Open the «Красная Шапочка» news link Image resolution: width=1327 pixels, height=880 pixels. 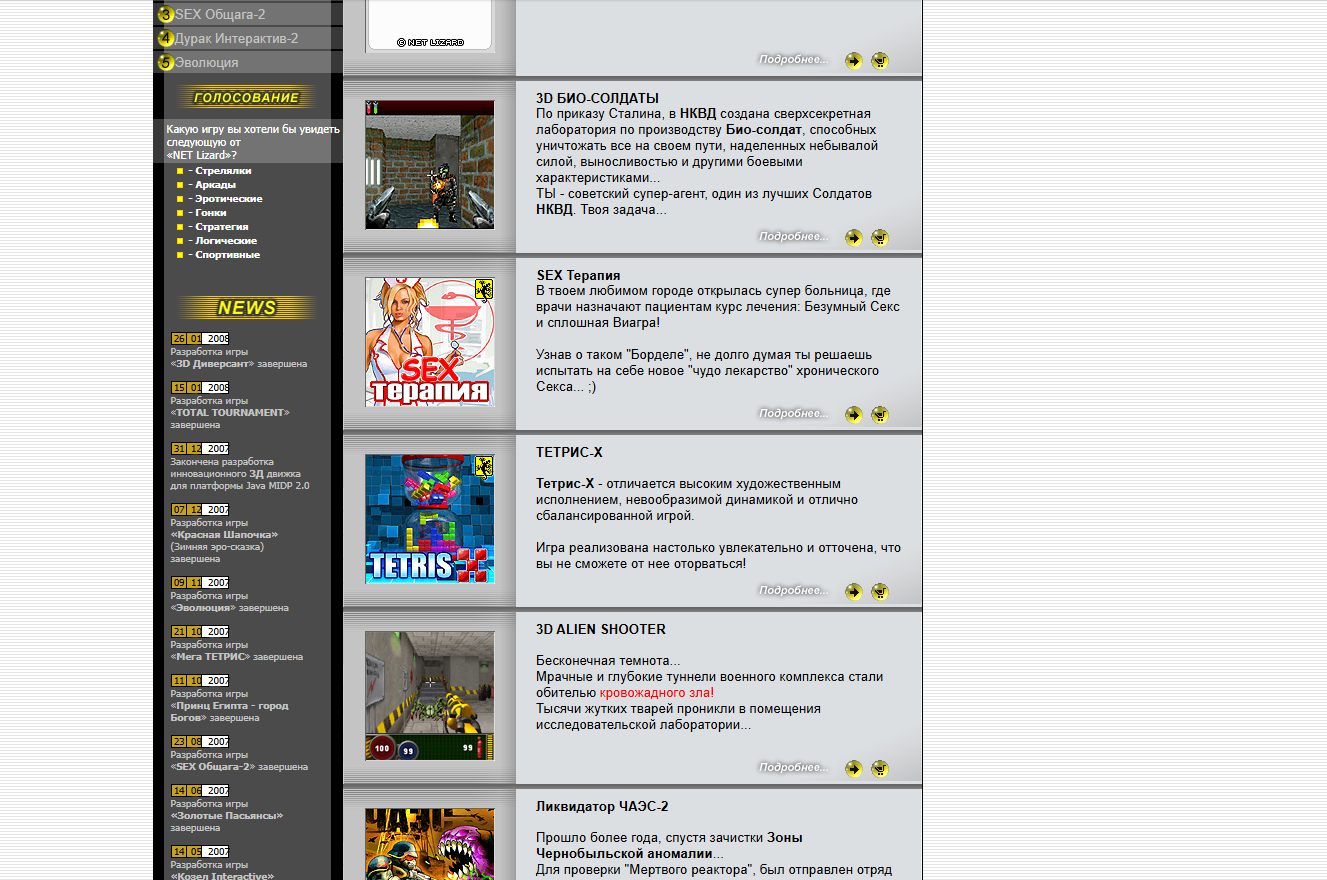click(x=224, y=535)
